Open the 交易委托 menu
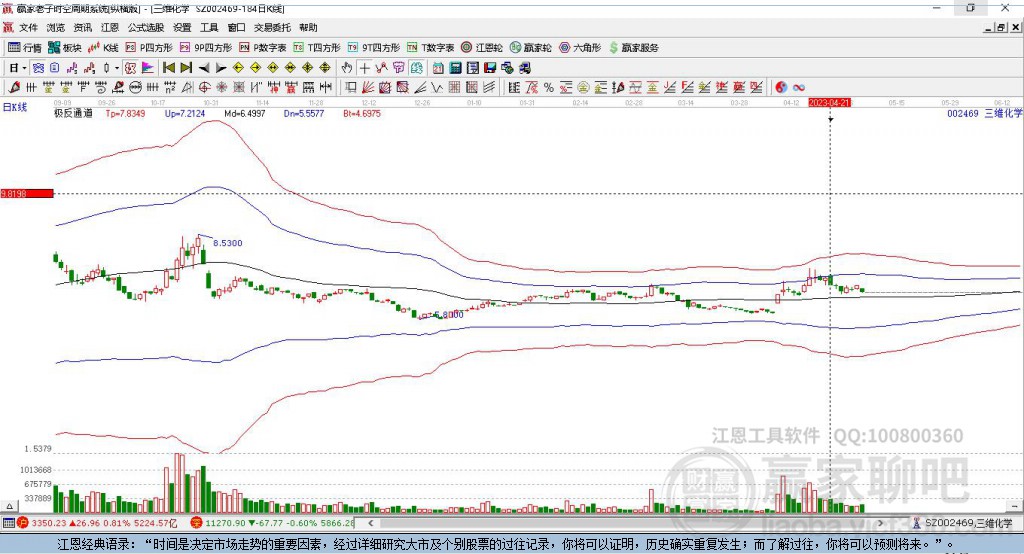Image resolution: width=1024 pixels, height=554 pixels. tap(272, 27)
